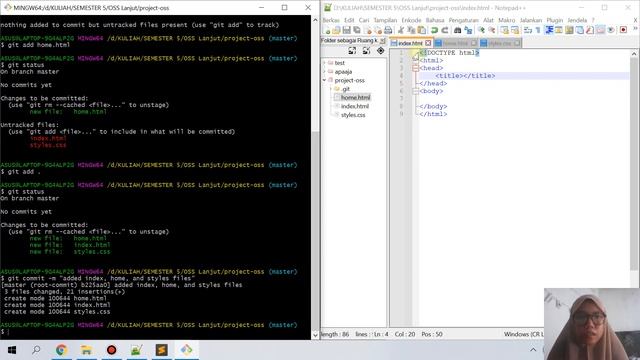Open the Replace dialog toolbar icon
640x360 pixels.
(468, 30)
